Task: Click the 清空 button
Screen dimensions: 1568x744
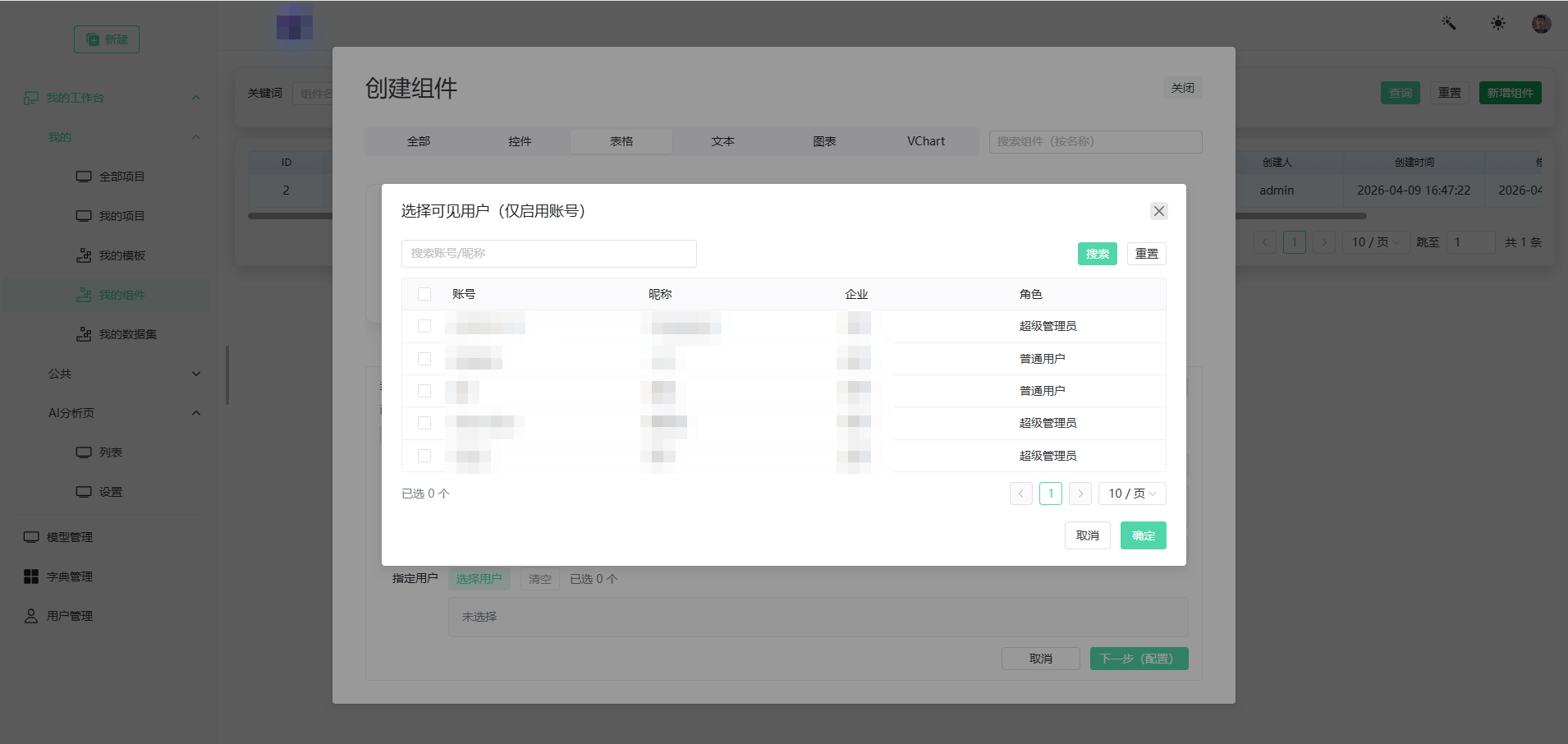Action: point(540,579)
